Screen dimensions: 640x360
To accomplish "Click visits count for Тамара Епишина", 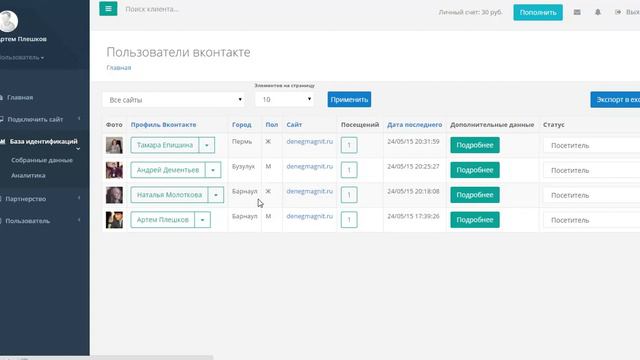I will click(x=349, y=145).
